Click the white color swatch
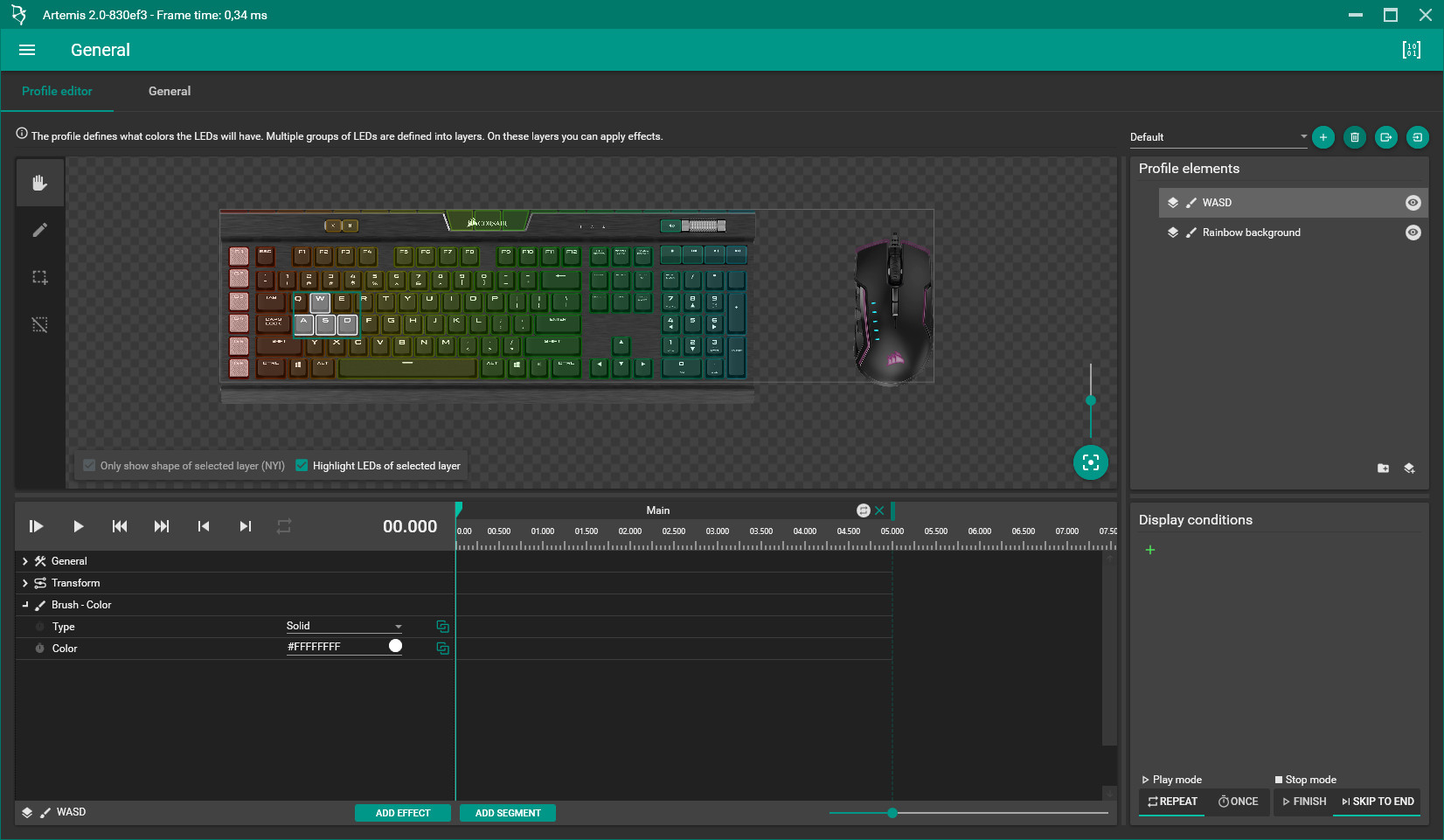1444x840 pixels. pyautogui.click(x=395, y=646)
